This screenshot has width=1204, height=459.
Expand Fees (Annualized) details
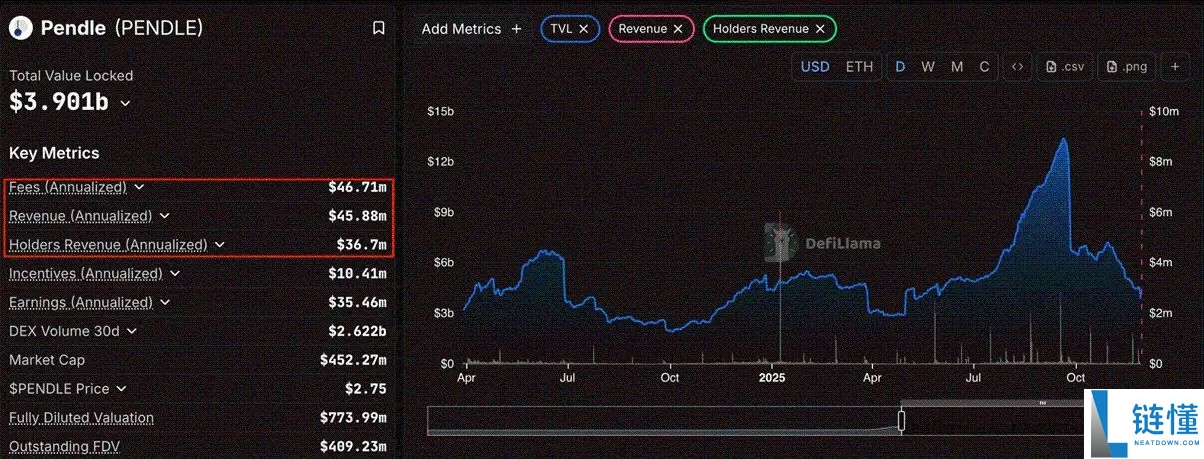point(139,187)
